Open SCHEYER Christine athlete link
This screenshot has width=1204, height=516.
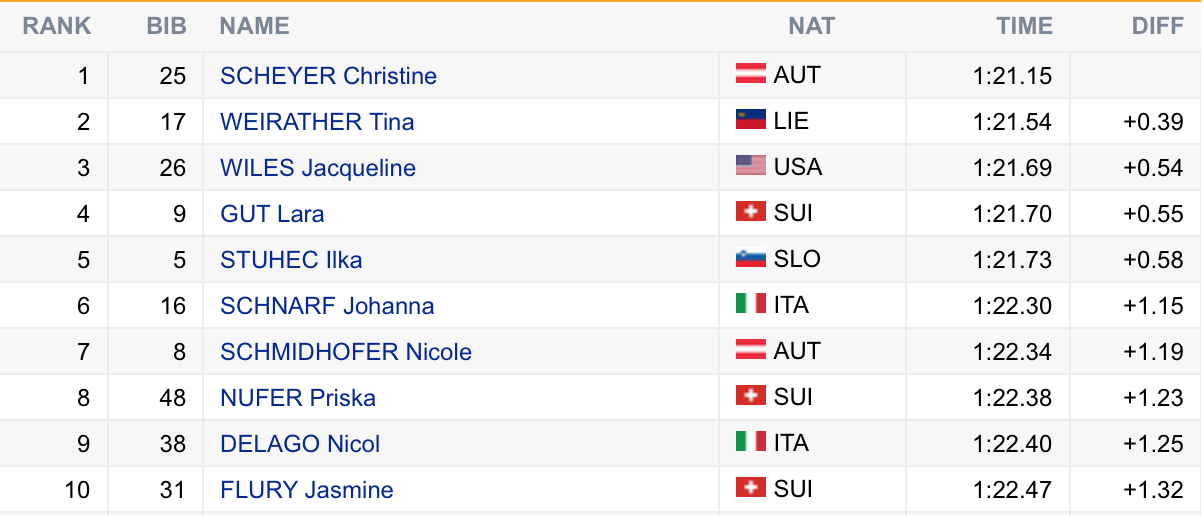tap(328, 76)
